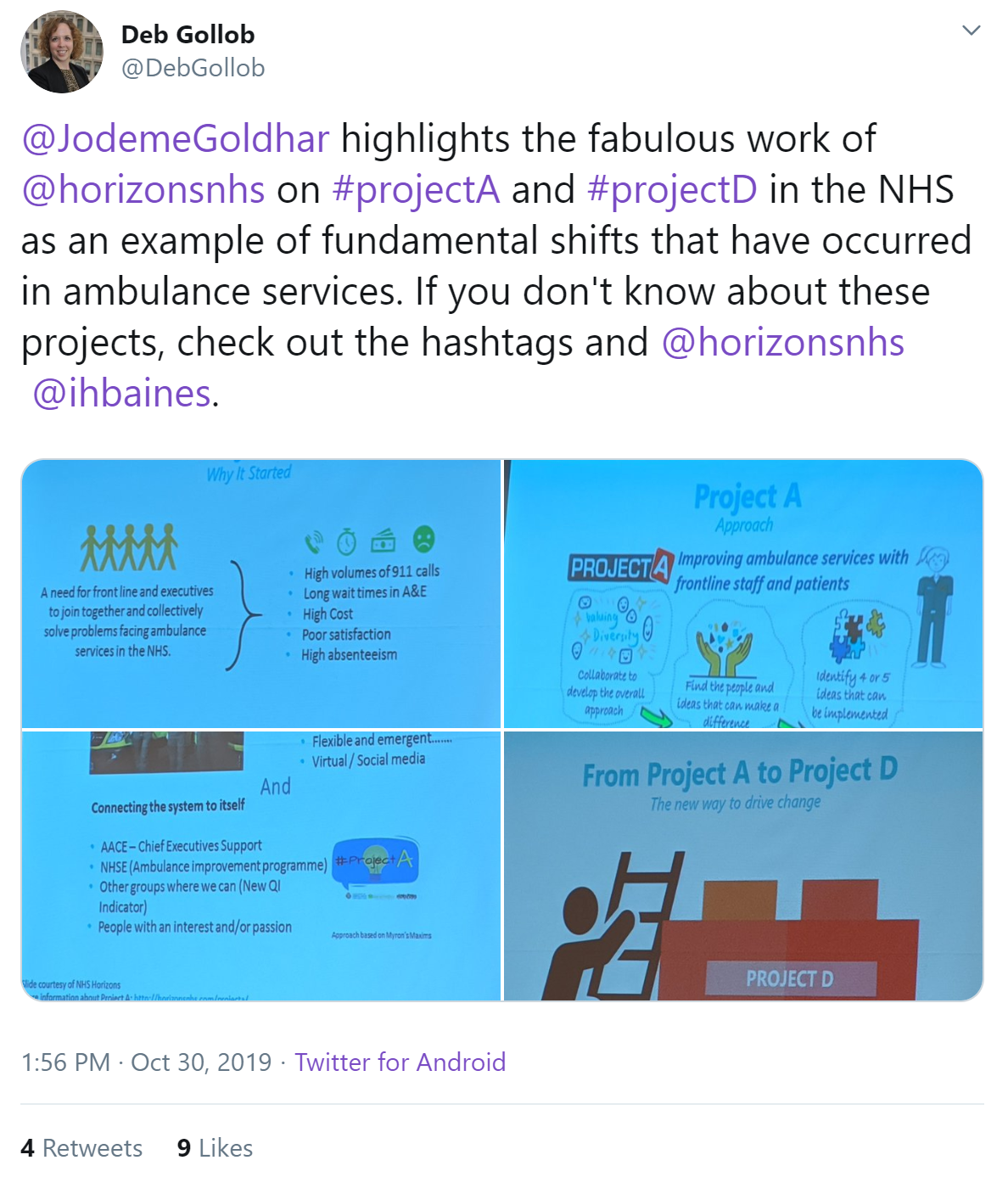
Task: Open Deb Gollob's profile avatar
Action: pyautogui.click(x=62, y=52)
